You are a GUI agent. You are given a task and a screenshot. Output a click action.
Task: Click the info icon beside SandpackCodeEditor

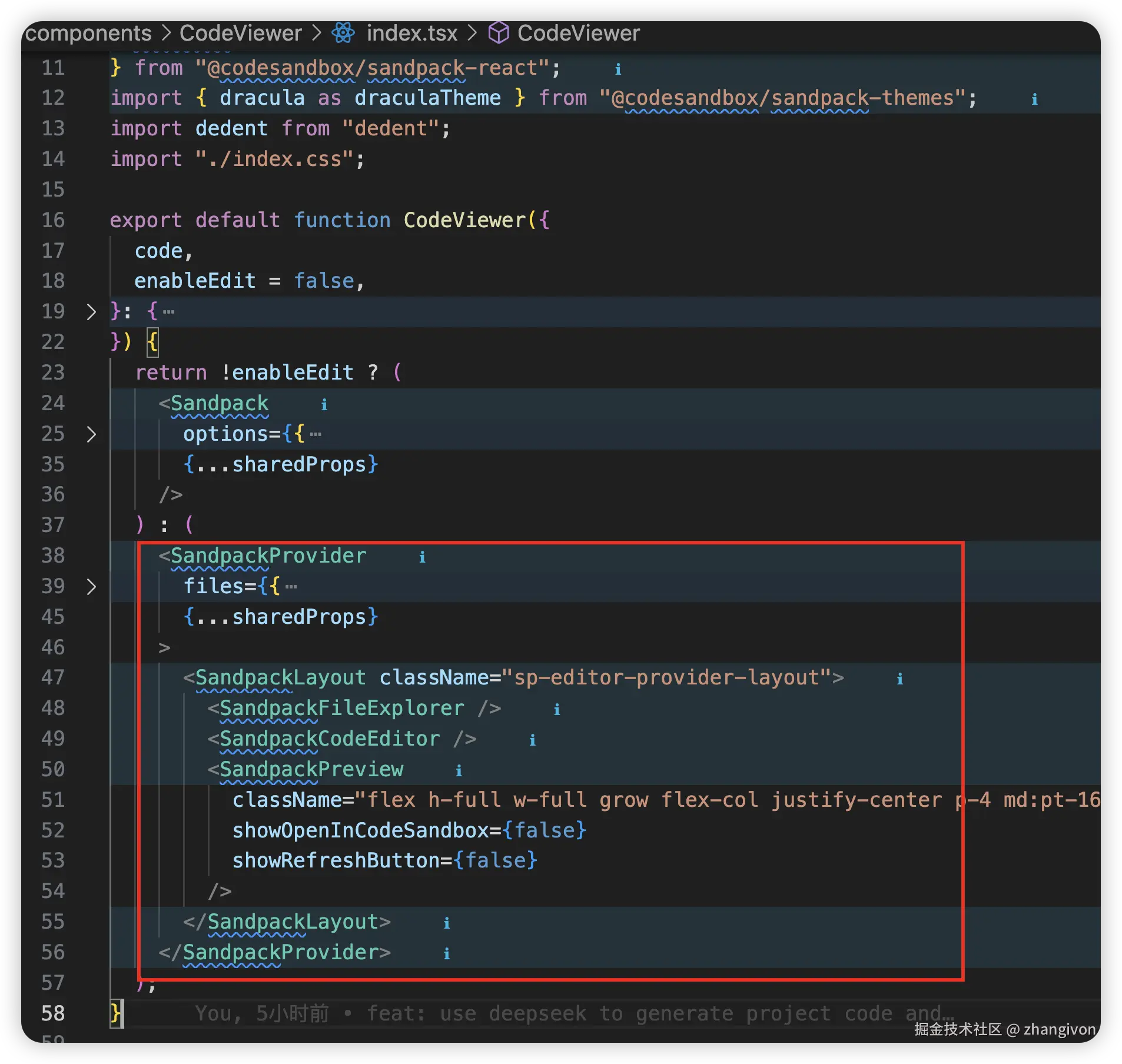[x=532, y=740]
